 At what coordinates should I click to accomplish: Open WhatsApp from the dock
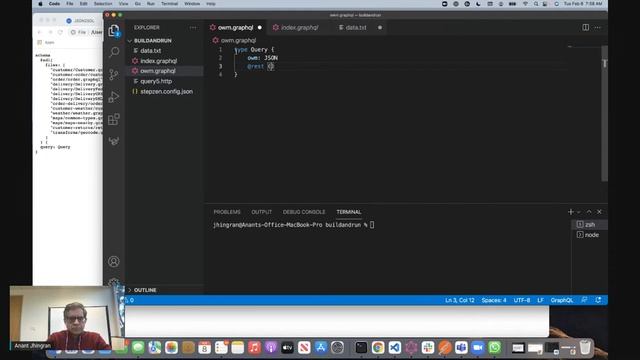pyautogui.click(x=495, y=347)
